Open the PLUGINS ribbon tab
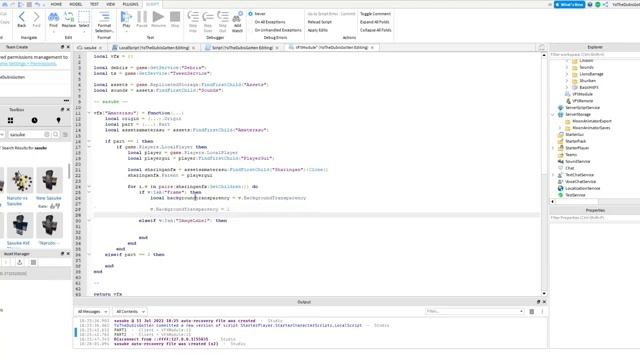Viewport: 640px width, 360px height. point(131,4)
